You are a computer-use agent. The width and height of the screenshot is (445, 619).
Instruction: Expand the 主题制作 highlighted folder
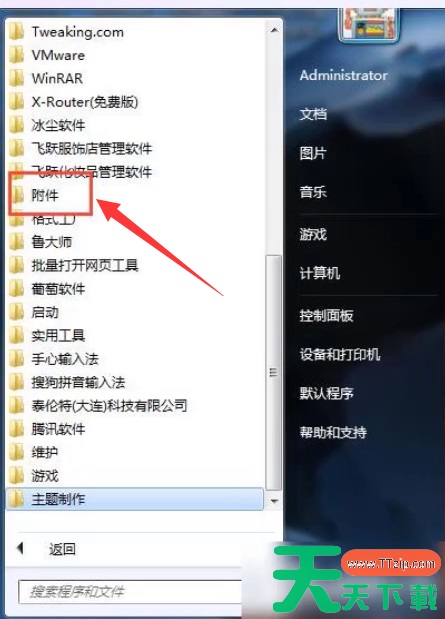pyautogui.click(x=135, y=499)
